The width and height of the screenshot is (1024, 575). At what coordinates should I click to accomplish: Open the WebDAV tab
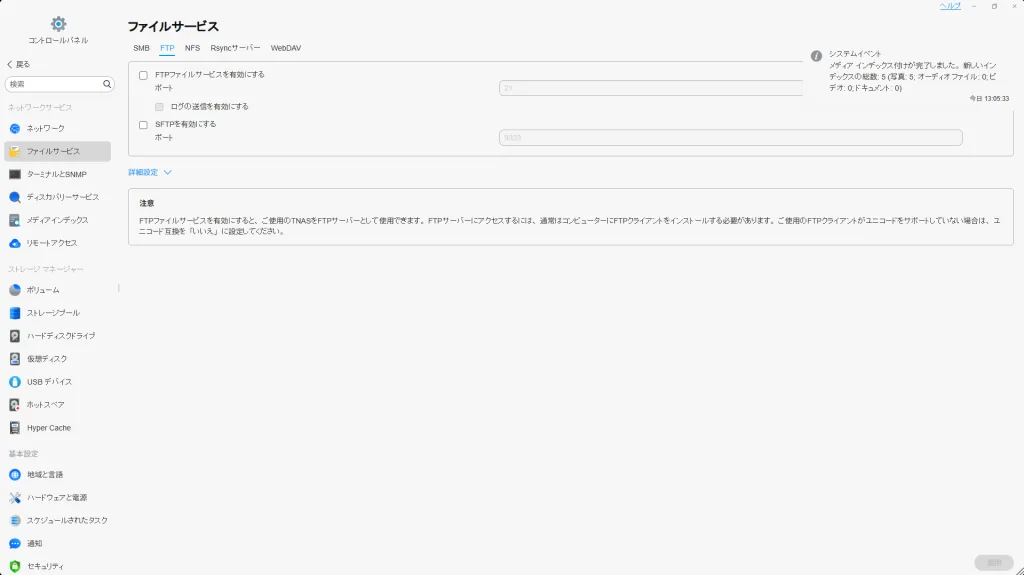point(285,48)
